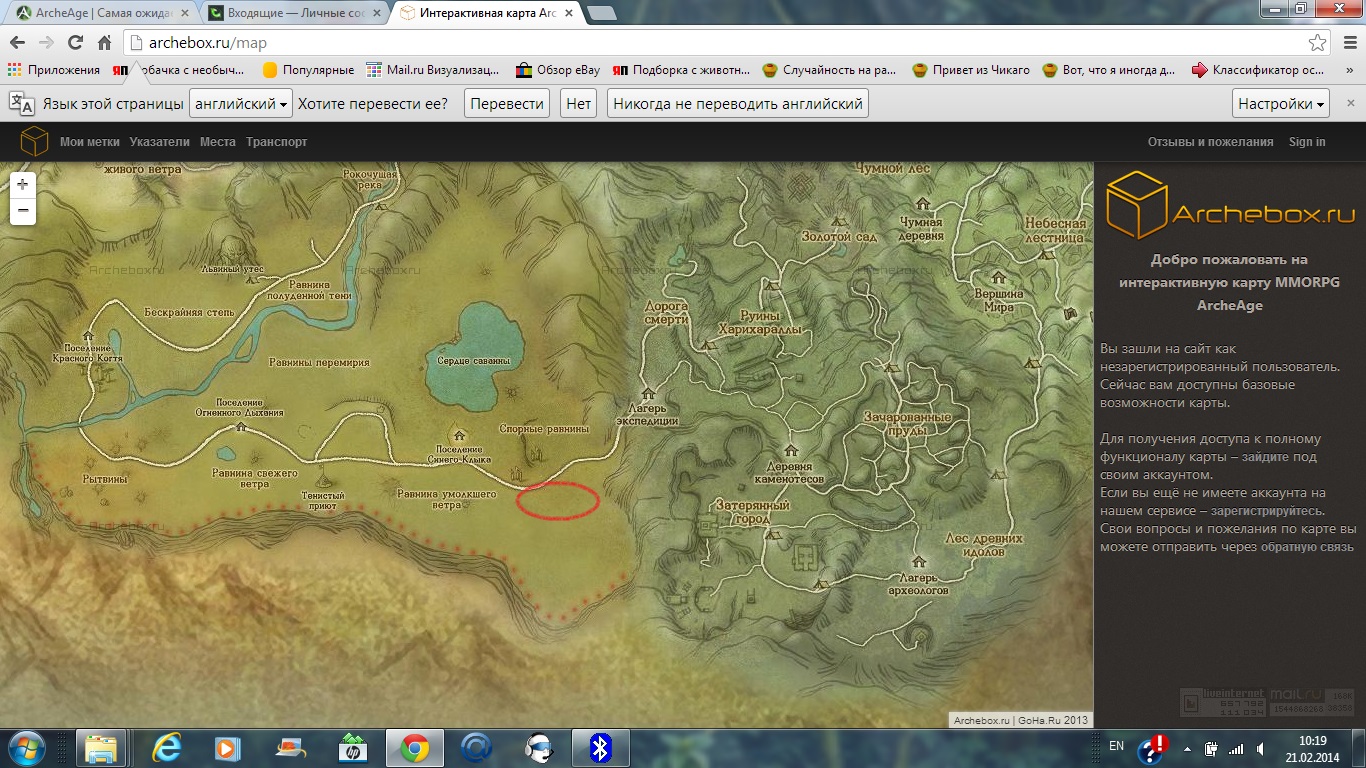This screenshot has width=1366, height=768.
Task: Click the Chrome taskbar icon
Action: click(x=414, y=748)
